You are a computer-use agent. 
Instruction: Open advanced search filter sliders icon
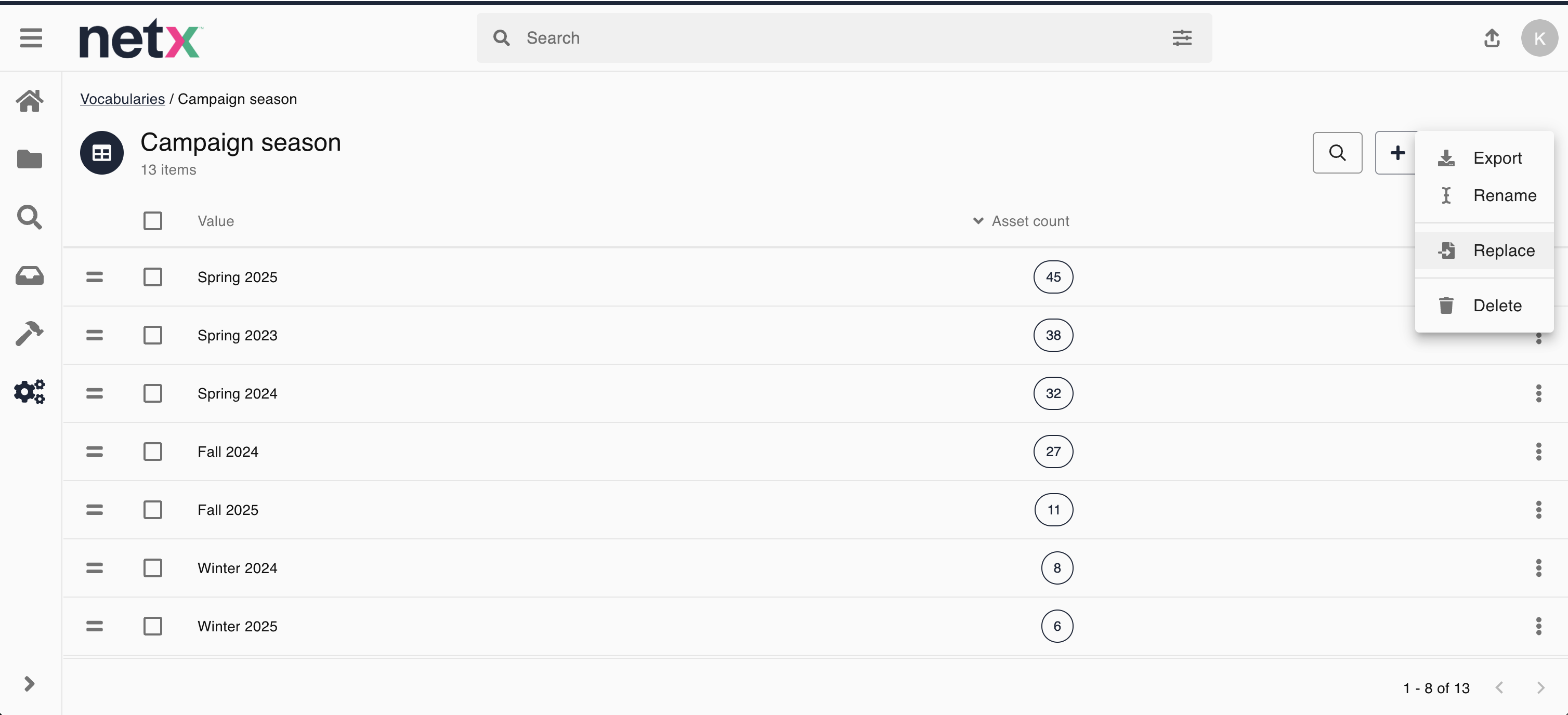click(1182, 38)
